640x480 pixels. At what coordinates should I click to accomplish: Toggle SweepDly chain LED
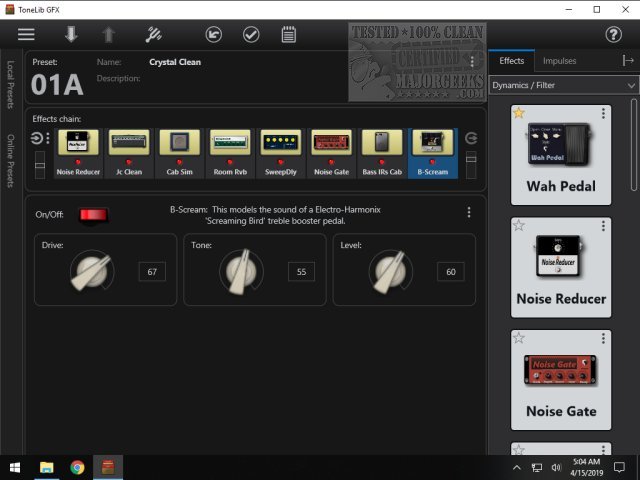click(280, 162)
